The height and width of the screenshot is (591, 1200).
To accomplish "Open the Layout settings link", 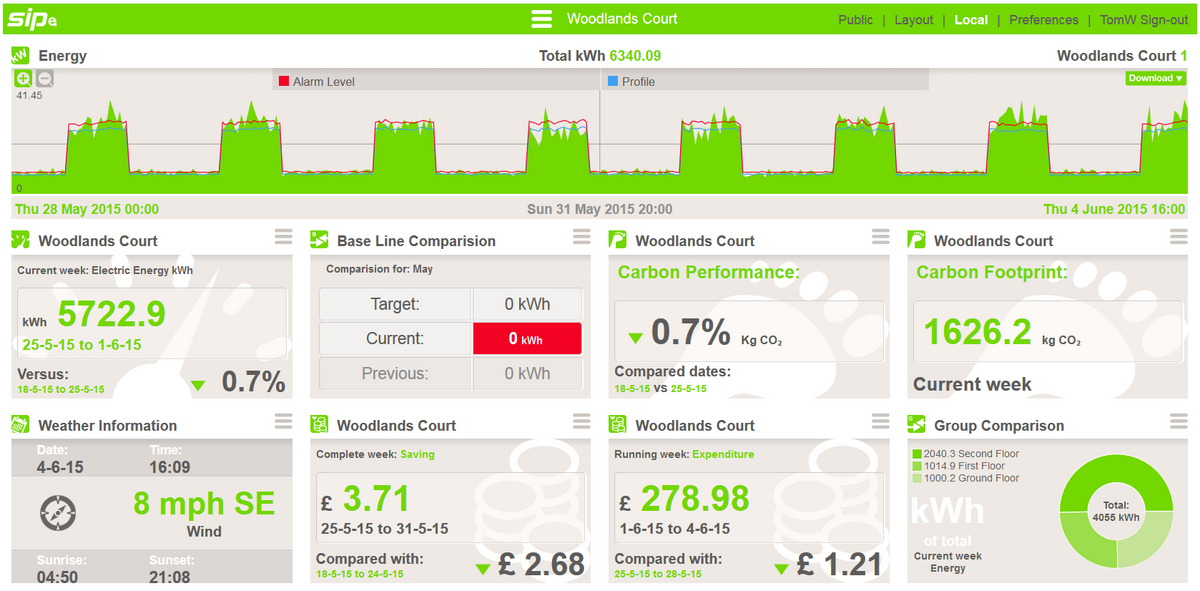I will [x=913, y=19].
